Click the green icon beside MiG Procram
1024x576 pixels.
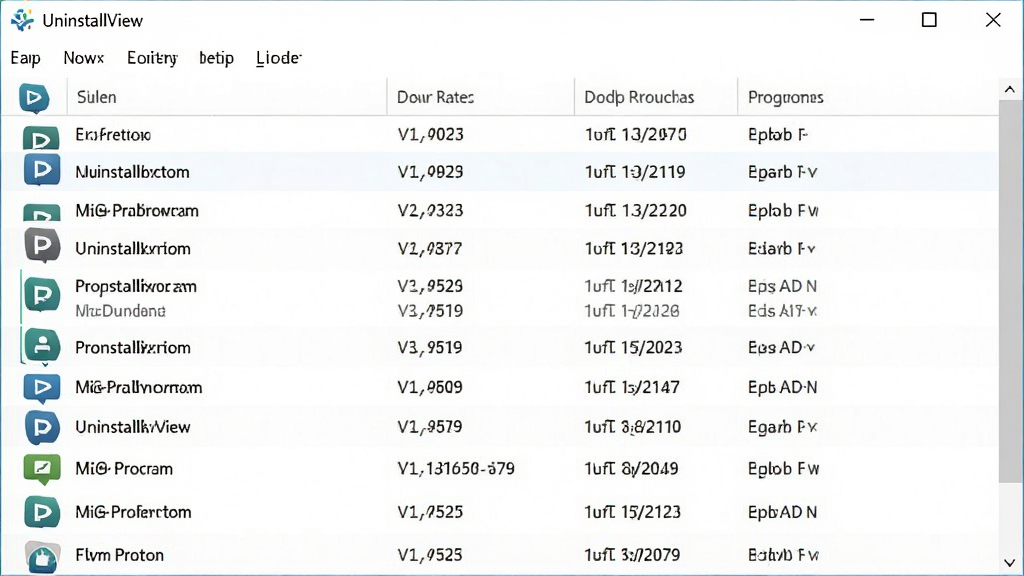(x=42, y=469)
